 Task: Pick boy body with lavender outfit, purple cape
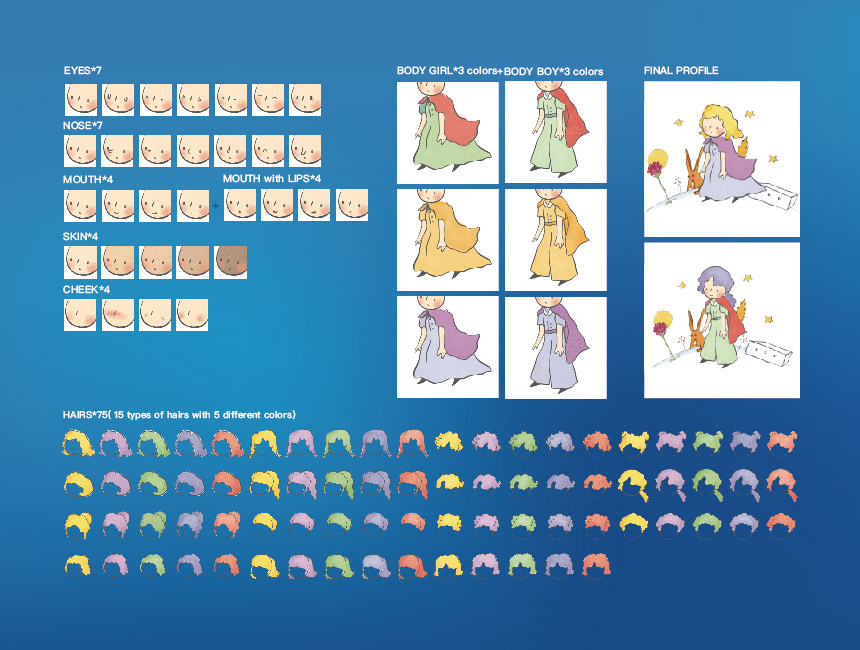[556, 348]
